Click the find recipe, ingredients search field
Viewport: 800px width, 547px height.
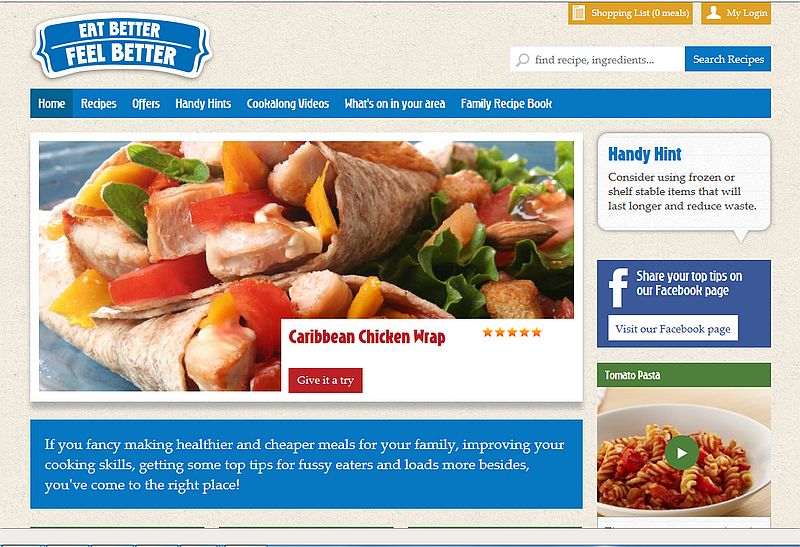coord(597,59)
